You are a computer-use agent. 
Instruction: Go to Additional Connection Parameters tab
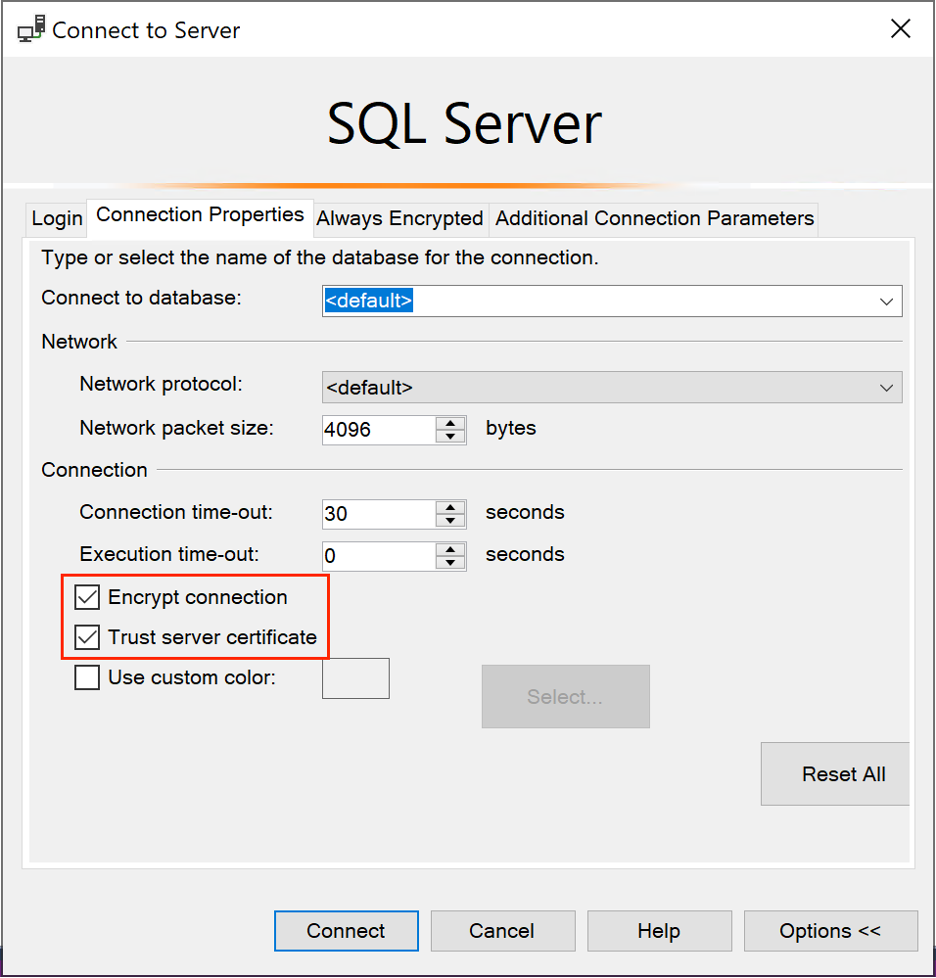(655, 219)
